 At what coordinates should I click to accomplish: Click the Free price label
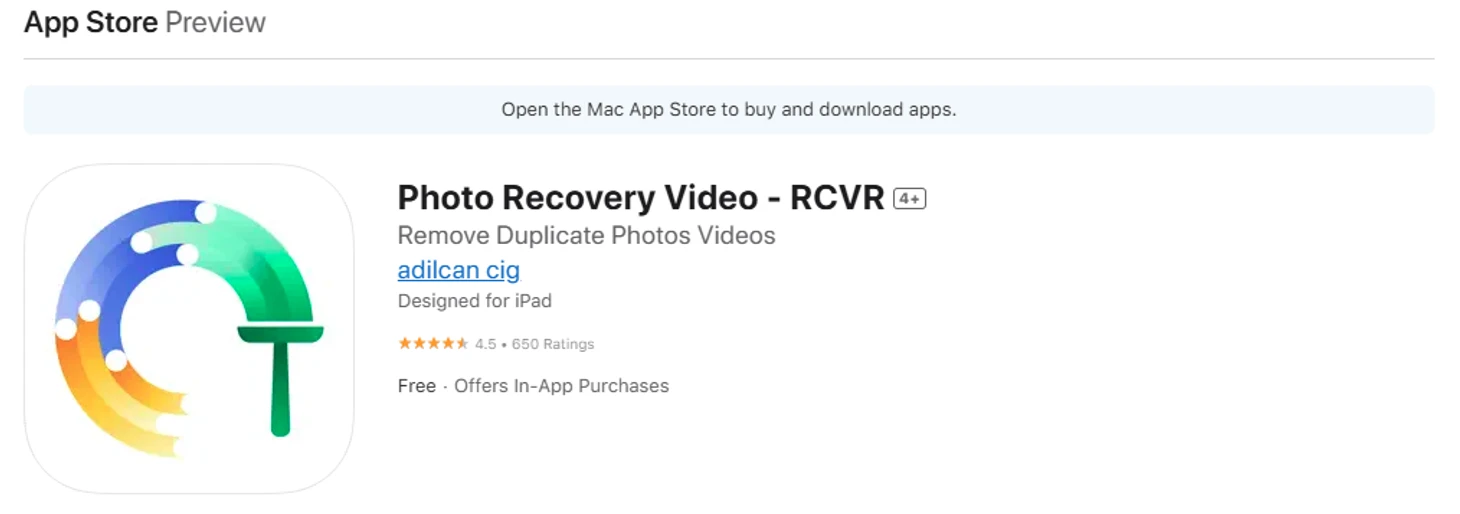417,386
